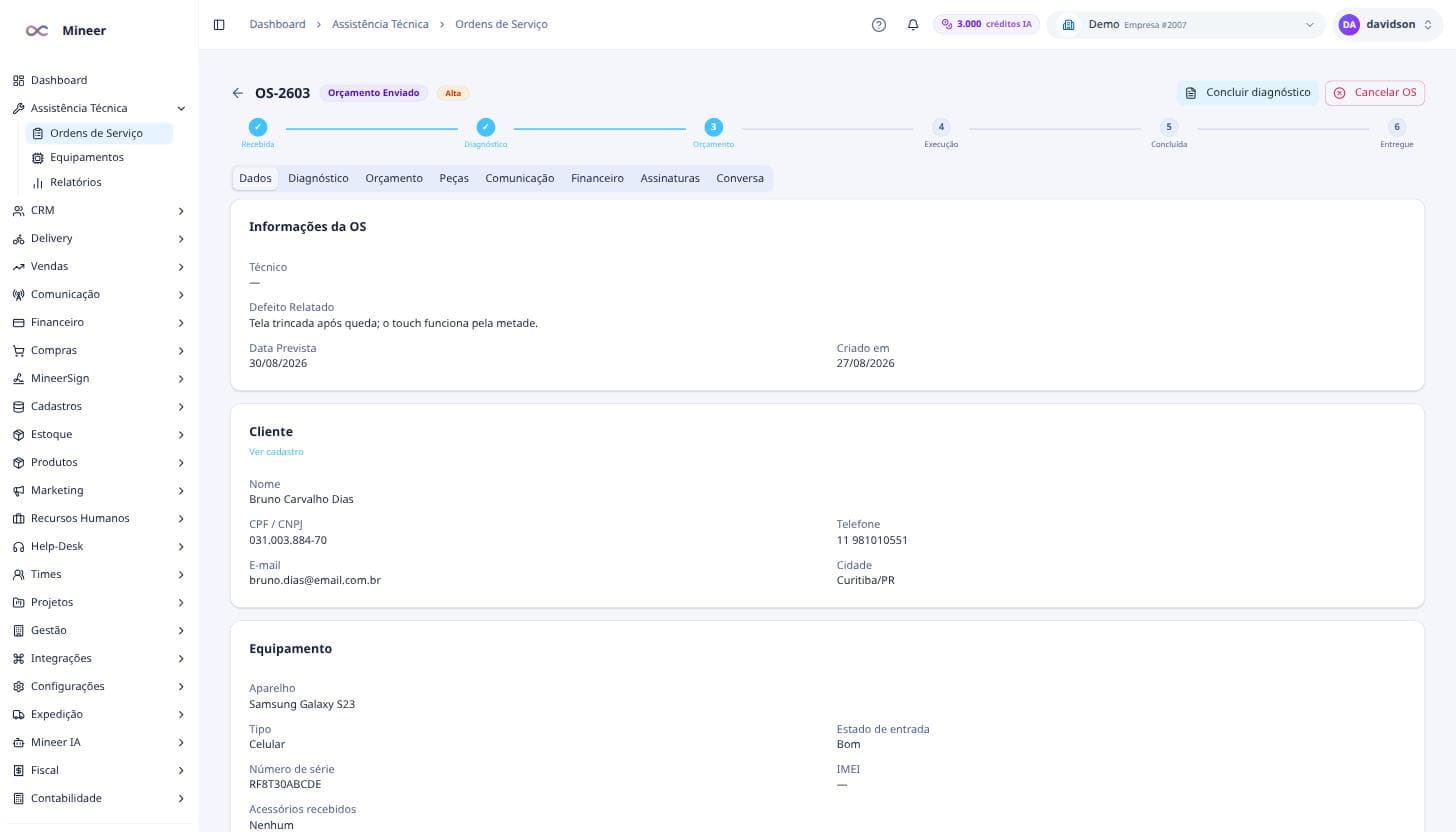The height and width of the screenshot is (832, 1456).
Task: Click the Vendas trending arrow icon
Action: click(x=19, y=266)
